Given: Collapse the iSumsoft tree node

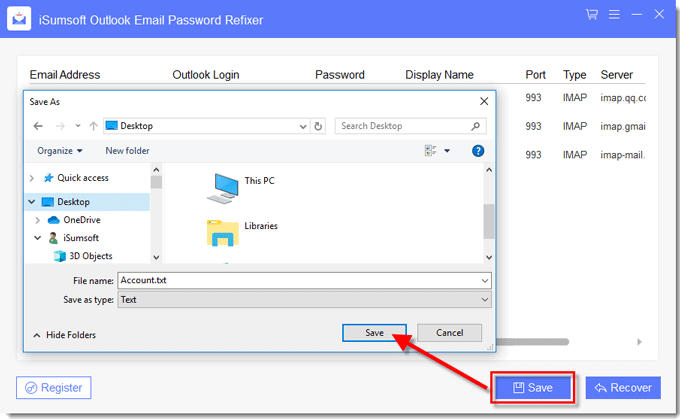Looking at the screenshot, I should pos(38,238).
